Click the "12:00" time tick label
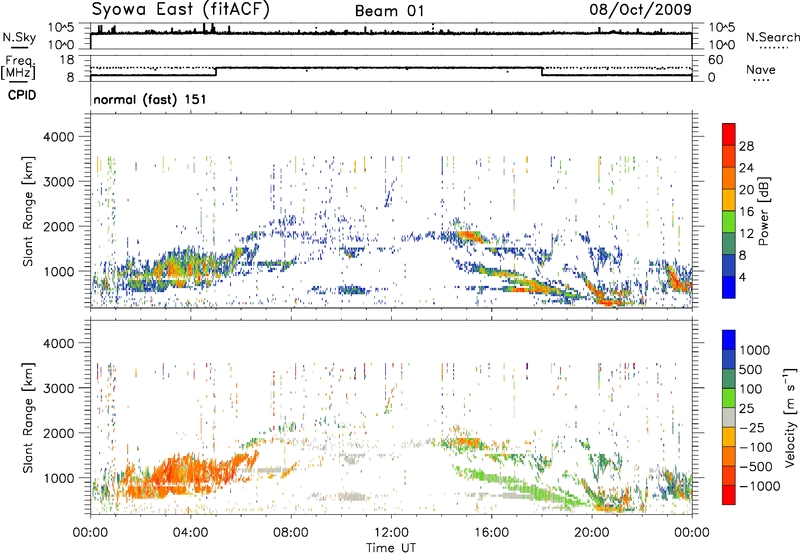The height and width of the screenshot is (554, 800). (391, 533)
